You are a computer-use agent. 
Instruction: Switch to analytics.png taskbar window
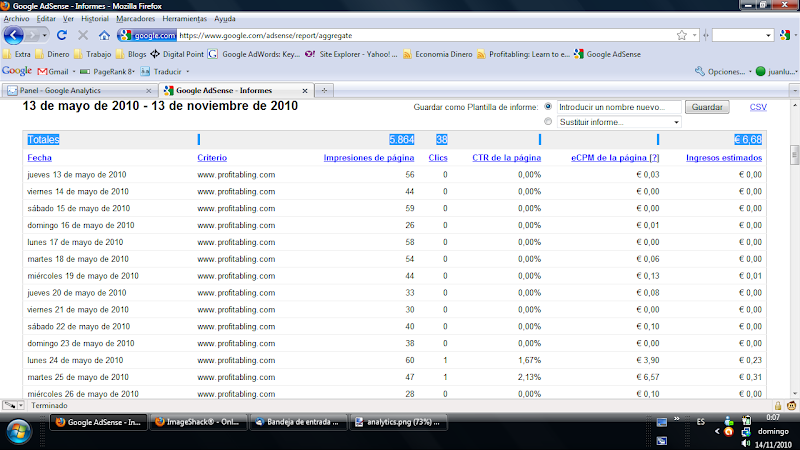[398, 422]
